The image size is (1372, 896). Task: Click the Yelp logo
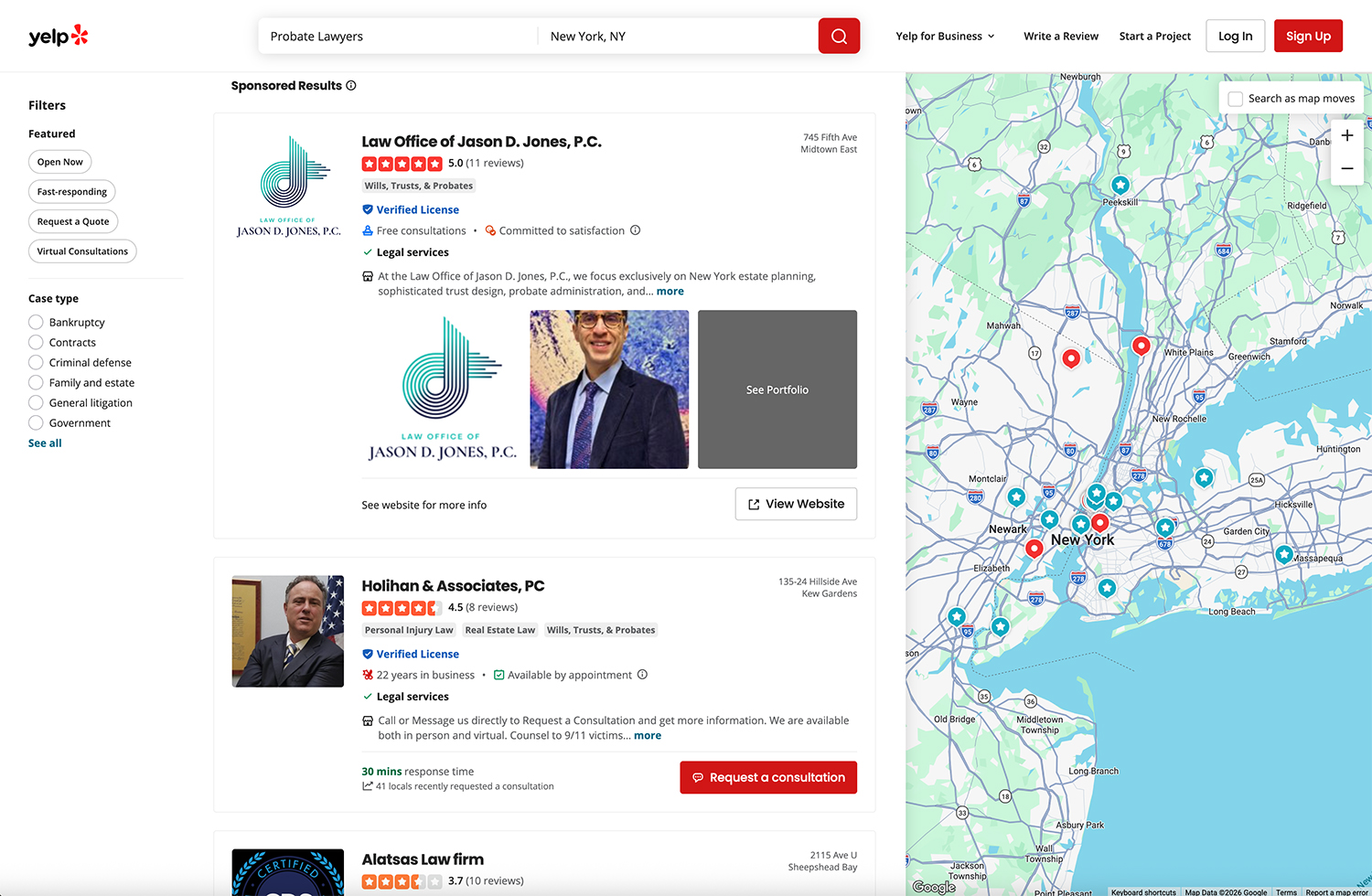[59, 37]
